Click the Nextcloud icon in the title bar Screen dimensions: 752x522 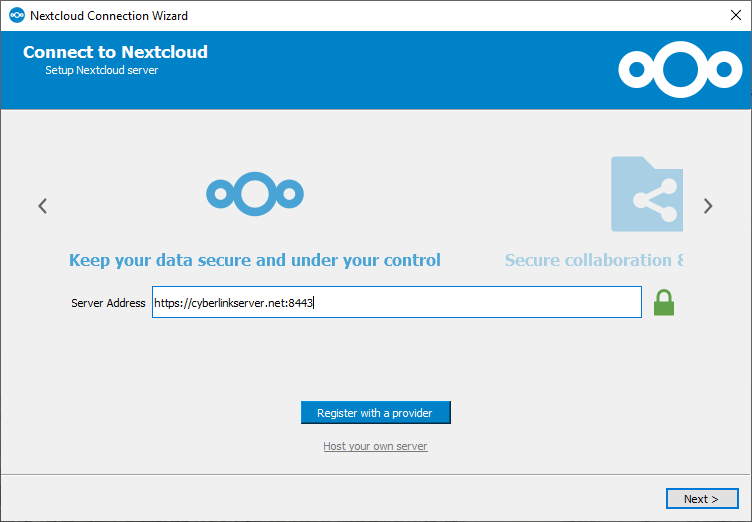click(x=17, y=15)
